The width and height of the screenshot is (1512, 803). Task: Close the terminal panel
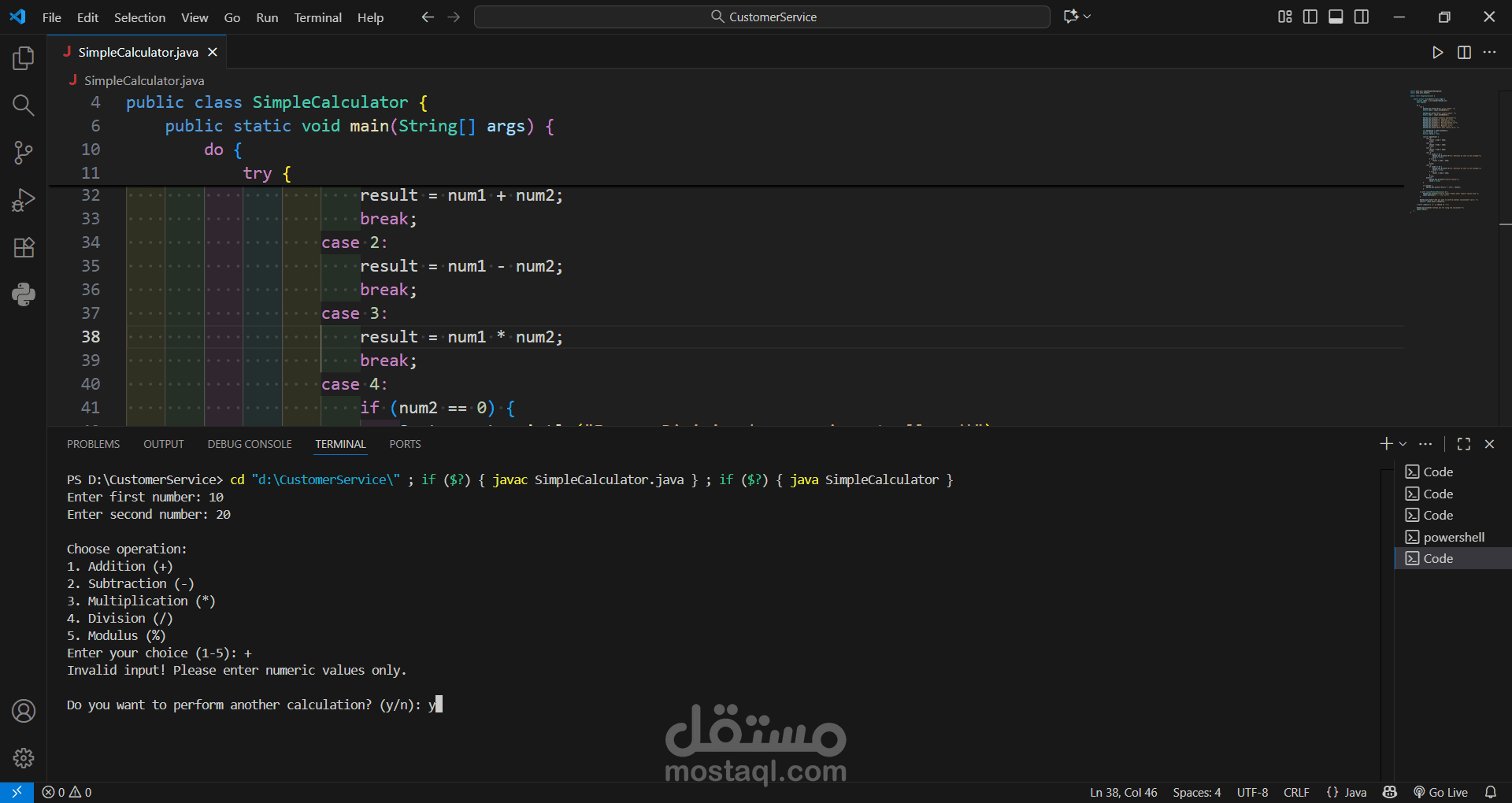1489,444
